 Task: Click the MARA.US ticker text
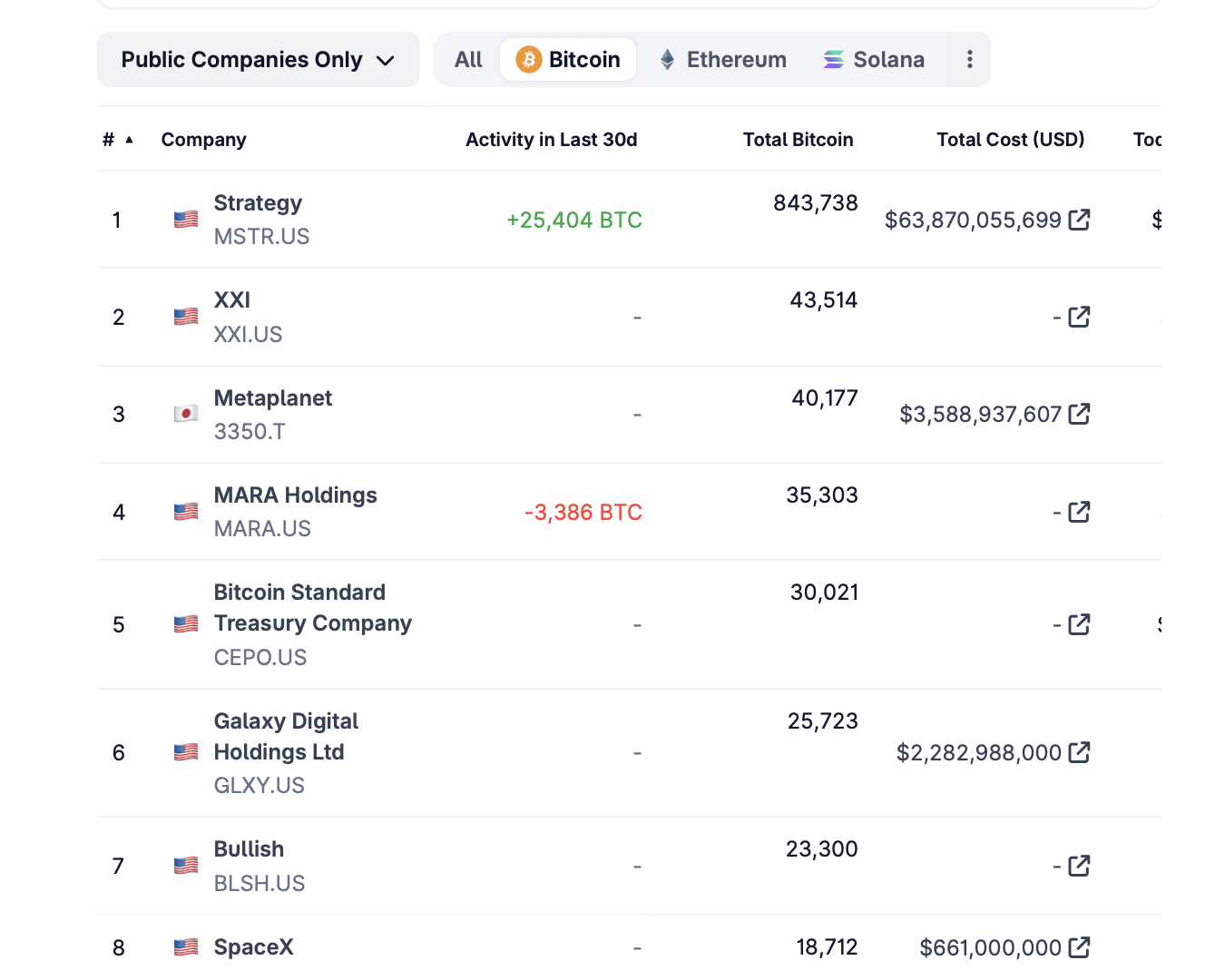tap(262, 529)
